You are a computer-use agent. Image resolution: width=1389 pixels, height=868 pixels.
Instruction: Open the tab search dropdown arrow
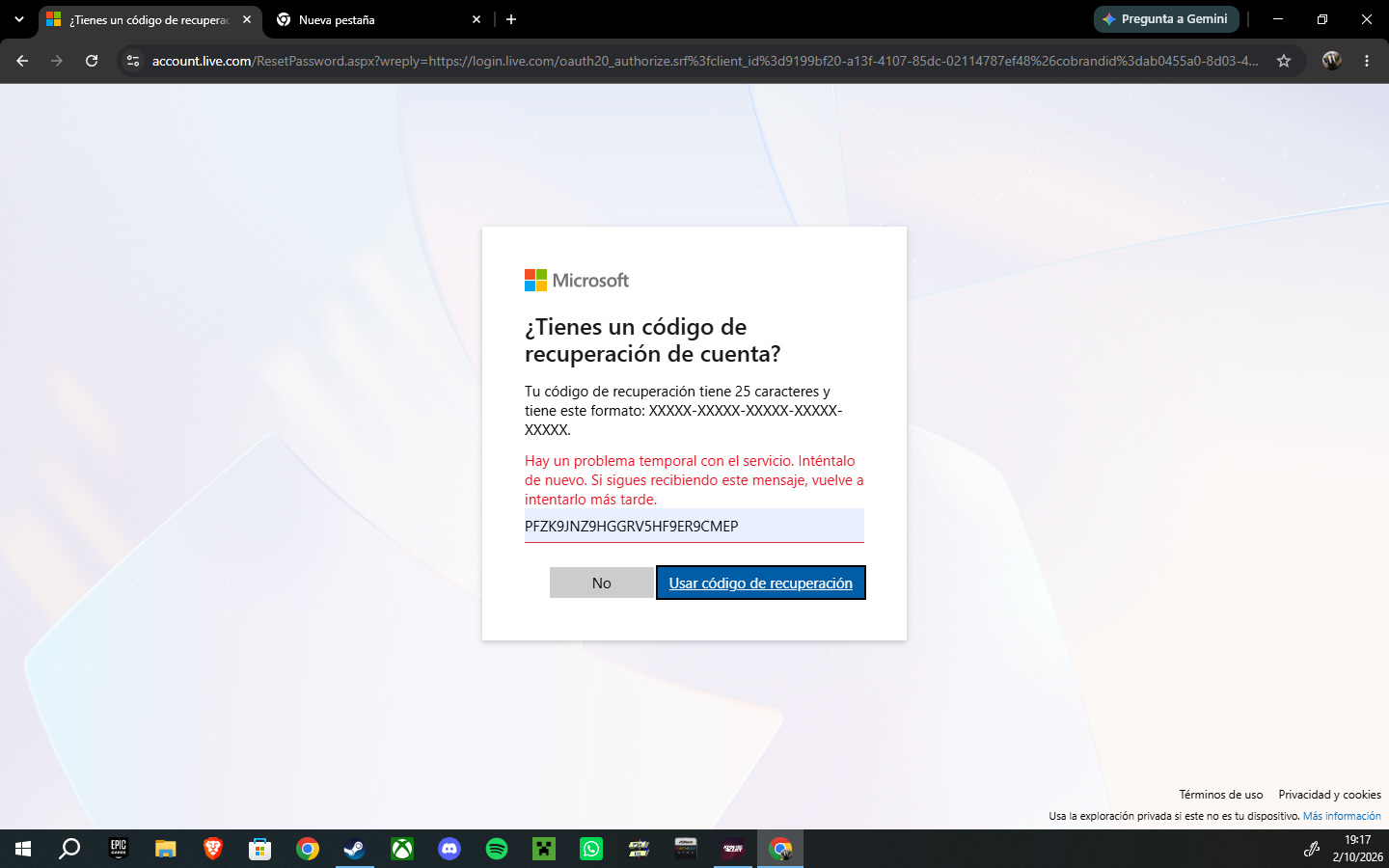[19, 19]
